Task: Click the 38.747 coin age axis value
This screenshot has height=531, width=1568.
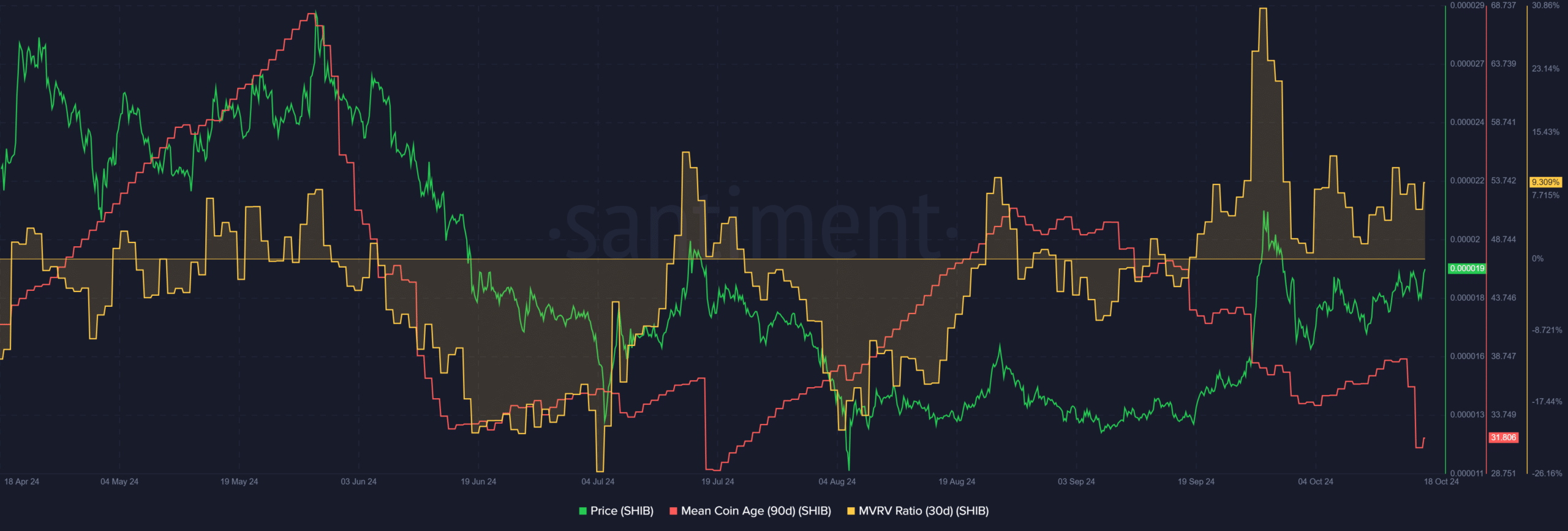Action: (1504, 356)
